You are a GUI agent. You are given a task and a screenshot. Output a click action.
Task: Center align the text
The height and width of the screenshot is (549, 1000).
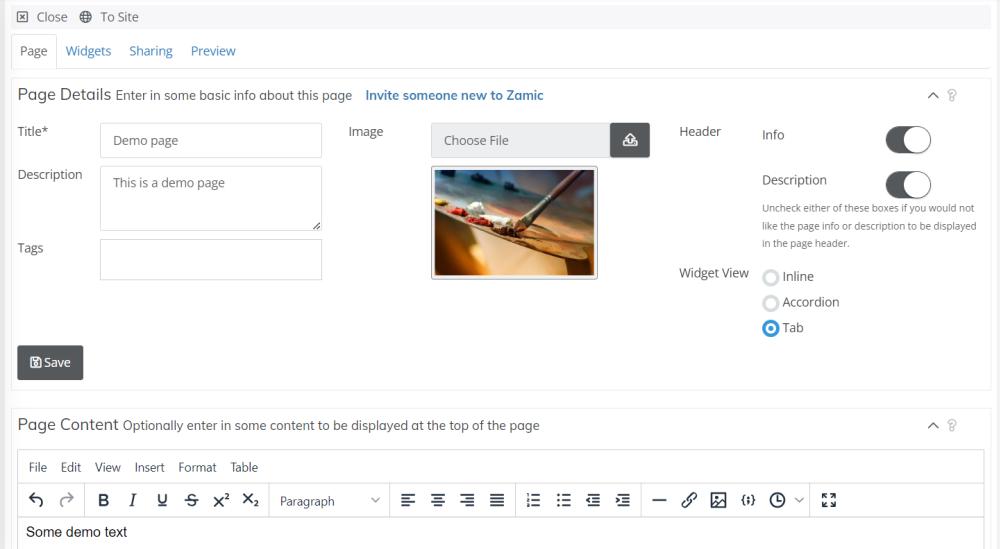click(x=437, y=501)
